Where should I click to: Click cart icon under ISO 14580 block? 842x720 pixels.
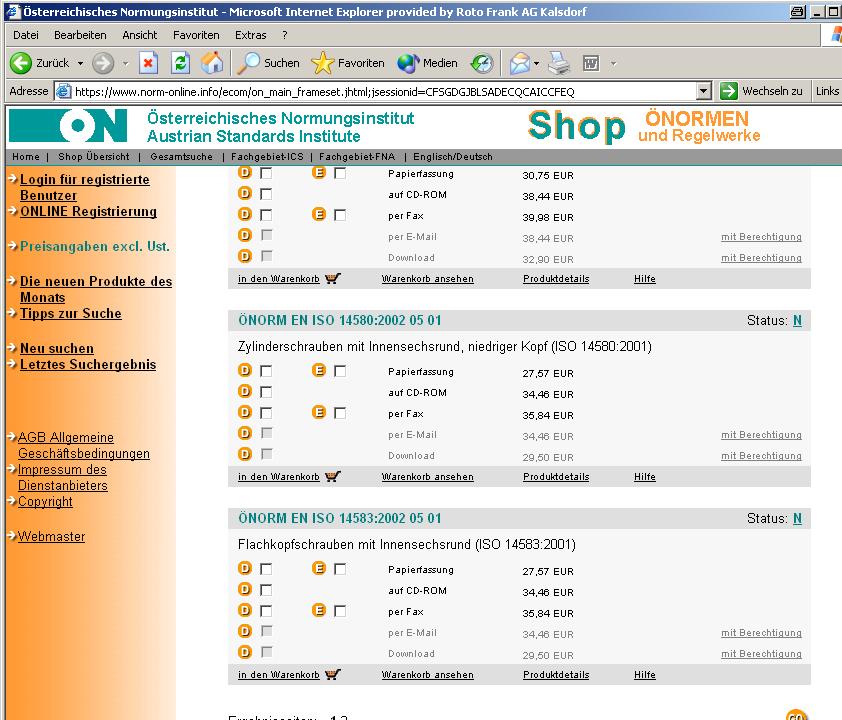[x=333, y=476]
